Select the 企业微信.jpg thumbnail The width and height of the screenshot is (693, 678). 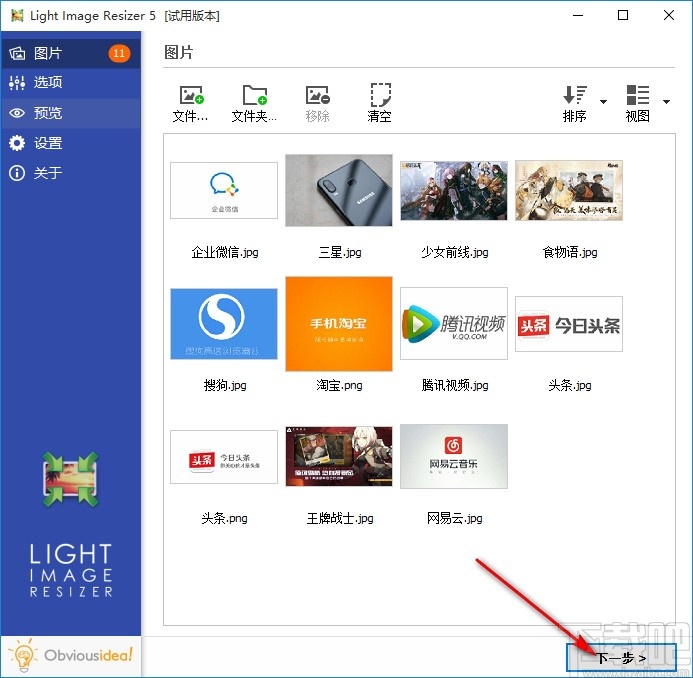(x=224, y=190)
